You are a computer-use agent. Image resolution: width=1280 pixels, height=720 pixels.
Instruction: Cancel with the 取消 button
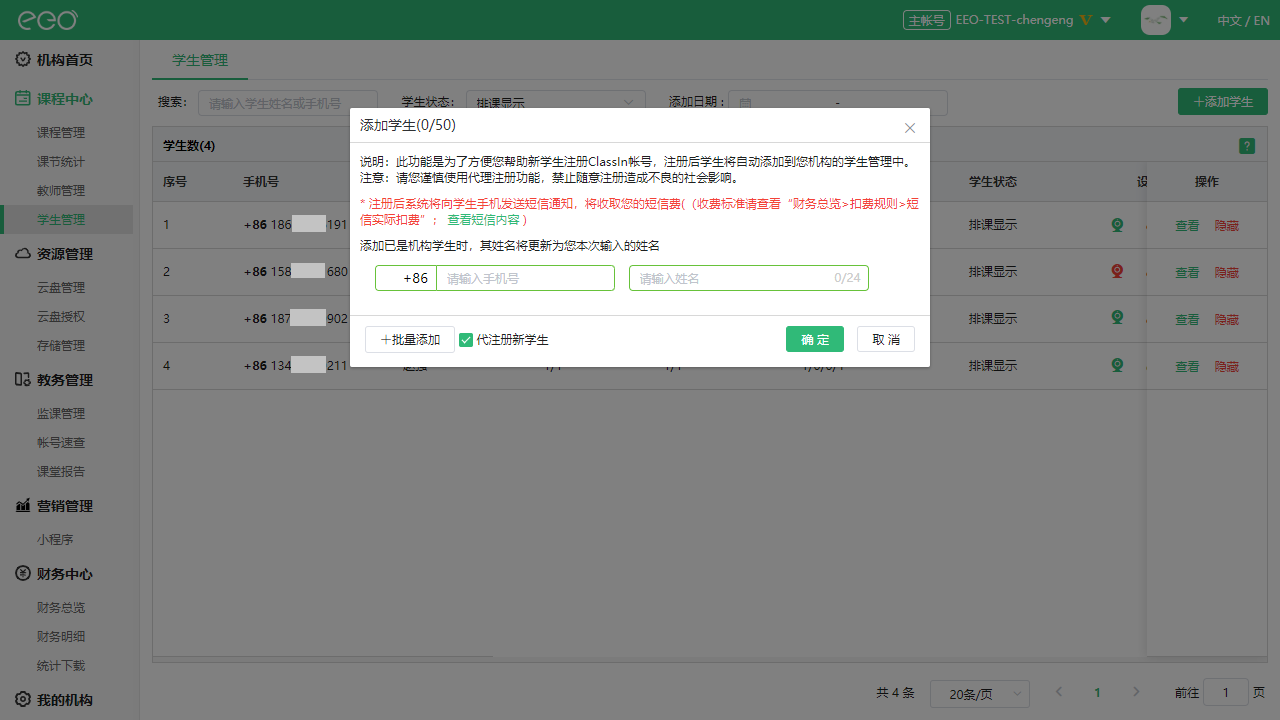pyautogui.click(x=886, y=340)
